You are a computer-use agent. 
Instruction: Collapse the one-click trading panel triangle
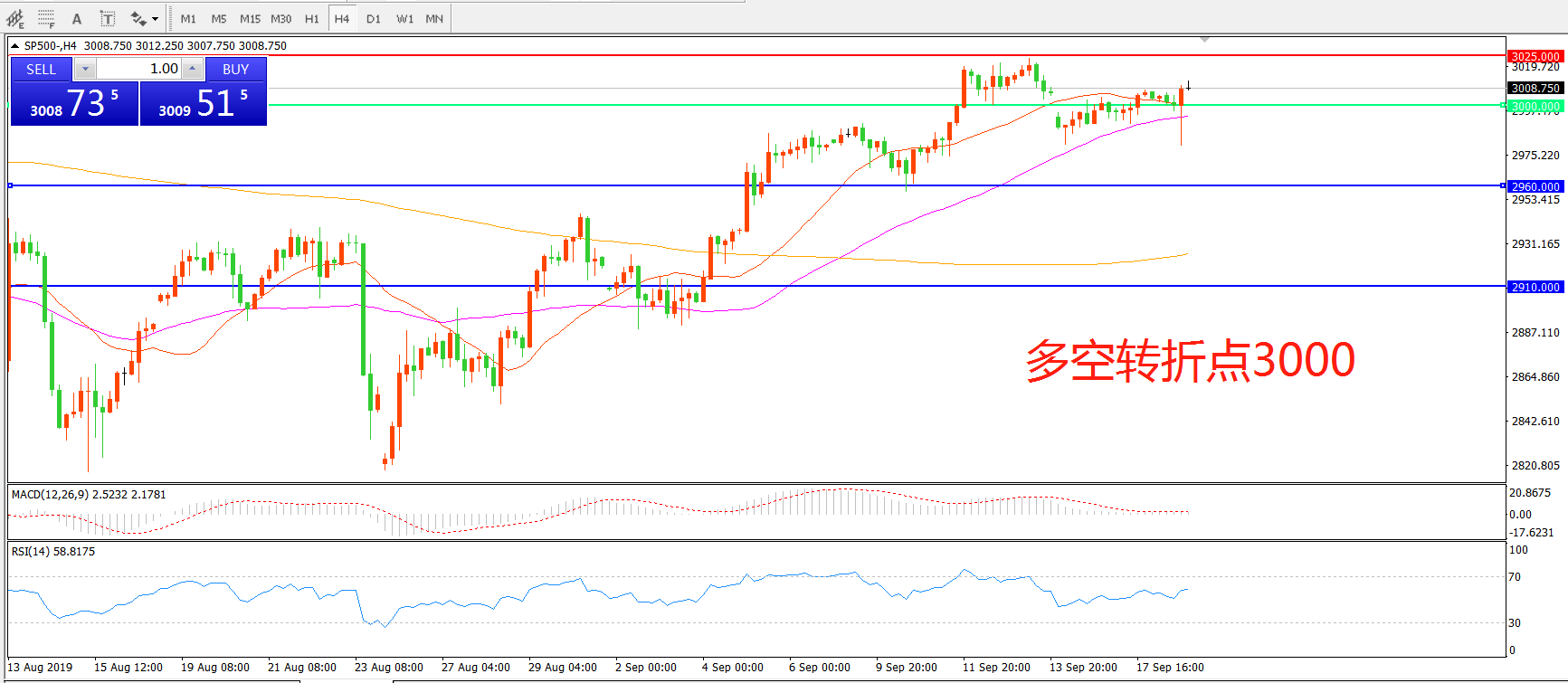coord(15,45)
